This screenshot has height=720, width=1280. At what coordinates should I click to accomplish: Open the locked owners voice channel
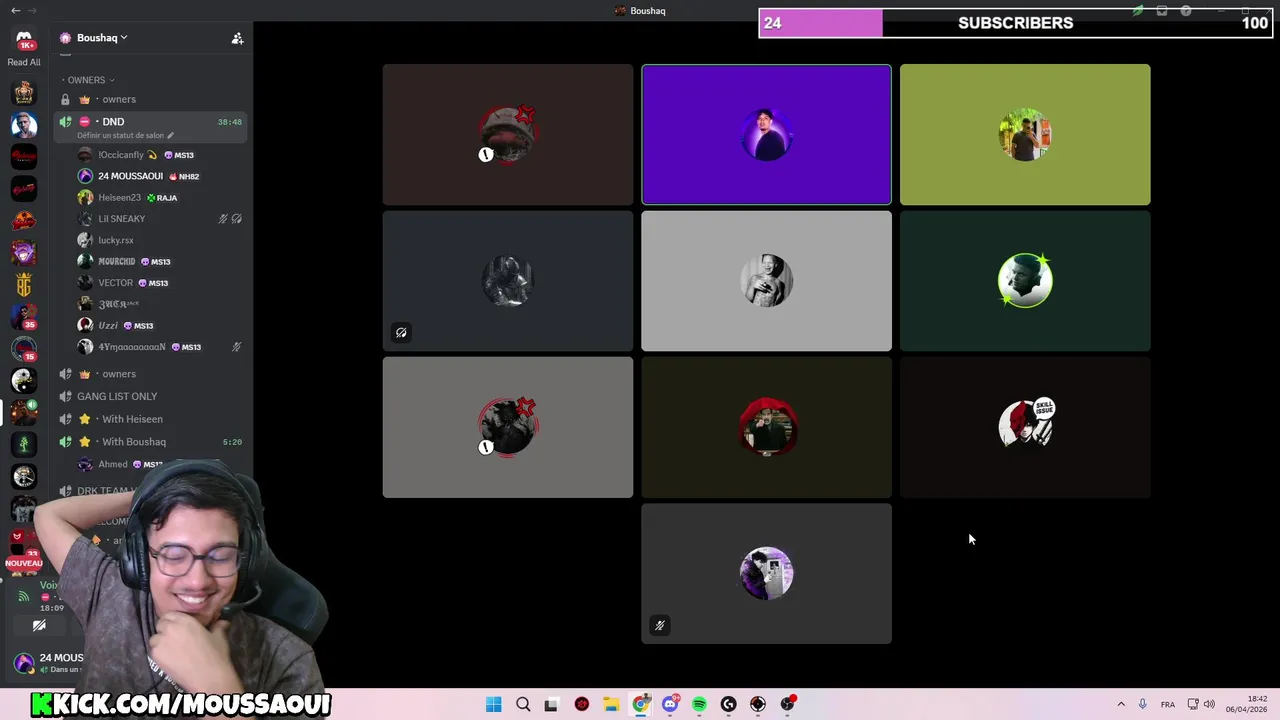pos(152,99)
